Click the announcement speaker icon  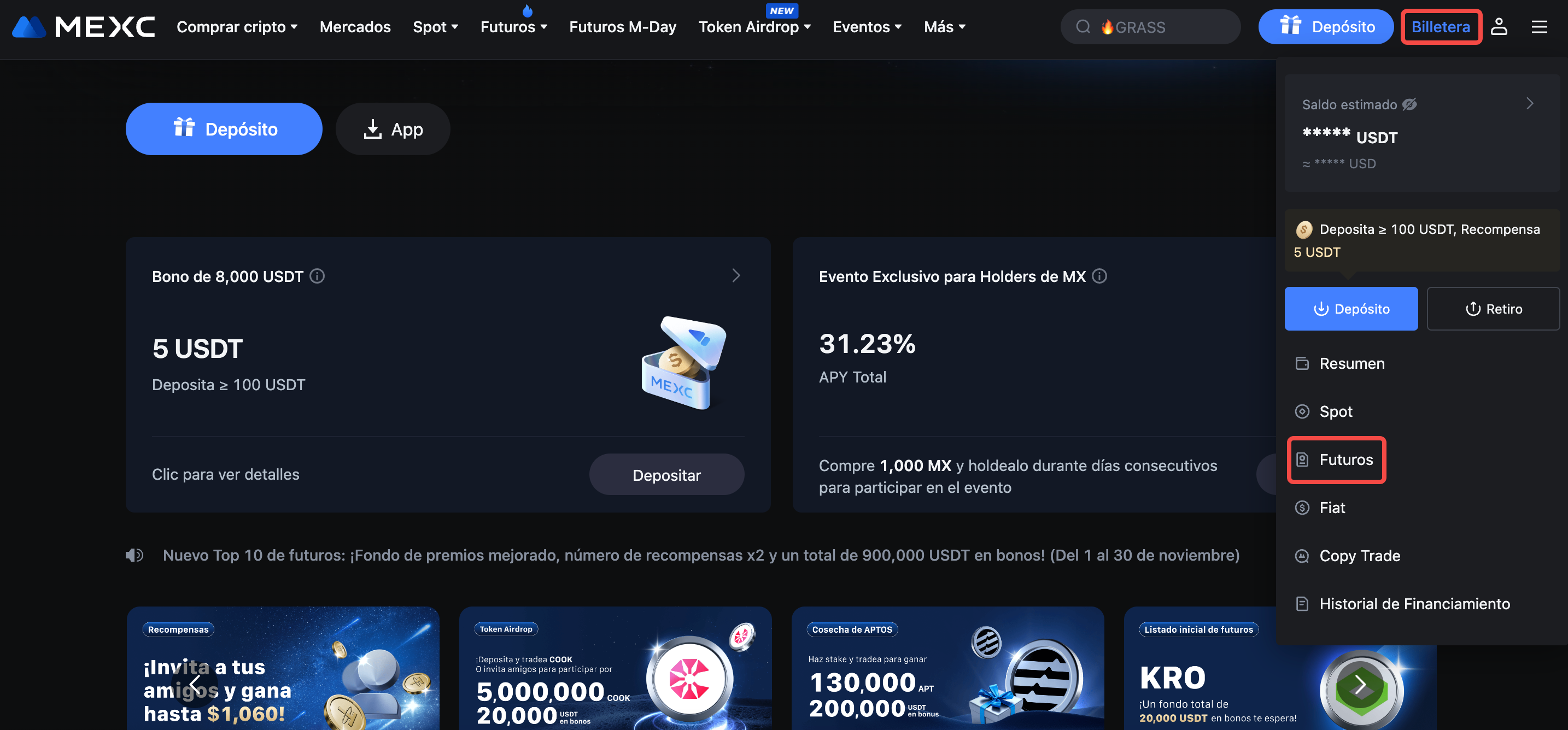(x=134, y=555)
